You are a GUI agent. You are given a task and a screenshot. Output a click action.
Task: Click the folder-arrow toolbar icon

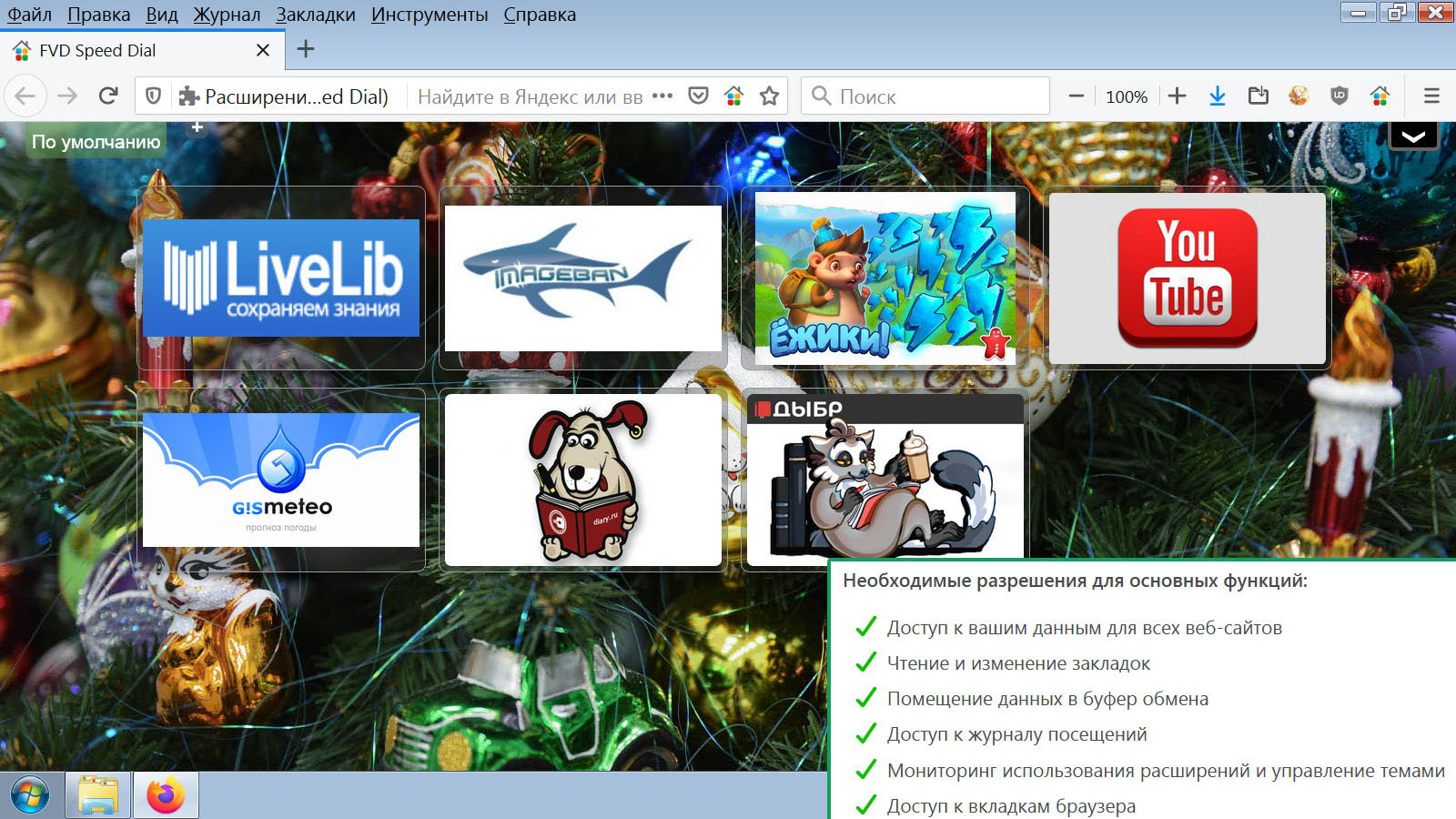pyautogui.click(x=1259, y=96)
